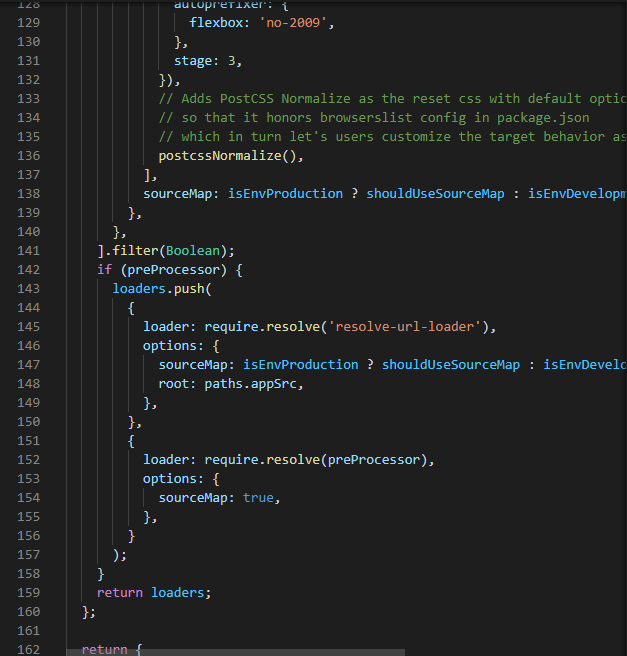Click isEnvProduction on line 147
The width and height of the screenshot is (627, 656).
[x=301, y=365]
